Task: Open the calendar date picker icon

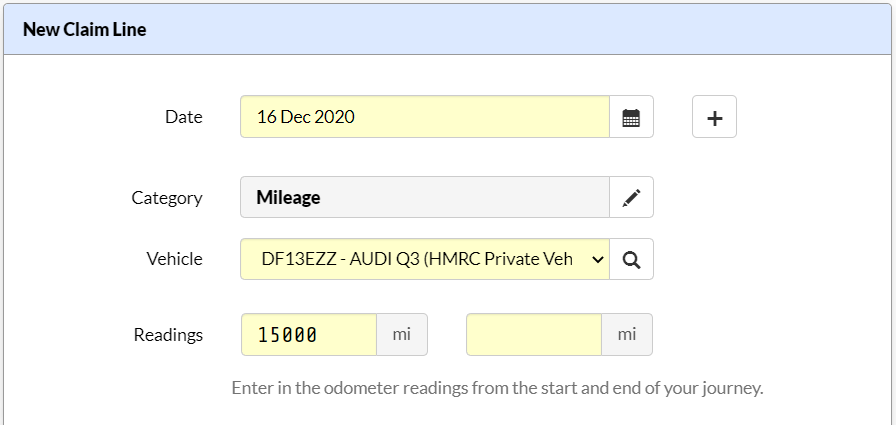Action: pos(631,117)
